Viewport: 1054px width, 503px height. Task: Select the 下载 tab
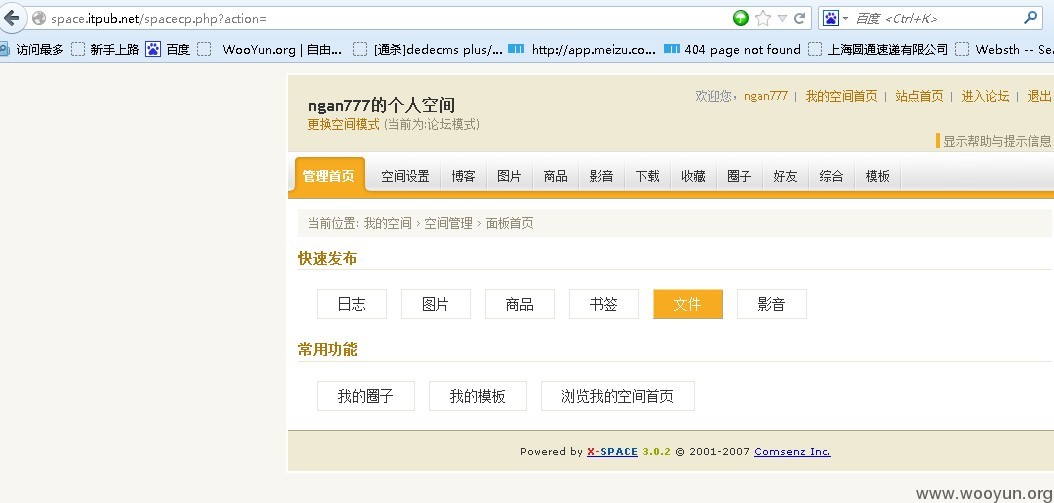647,176
